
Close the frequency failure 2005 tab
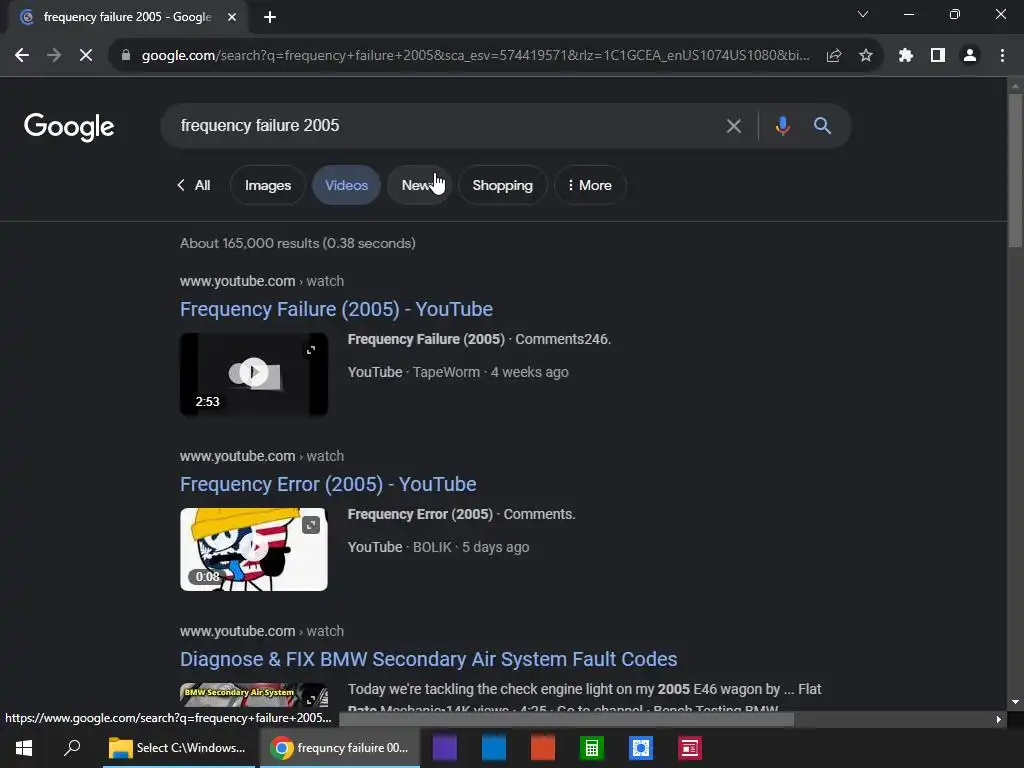point(232,17)
